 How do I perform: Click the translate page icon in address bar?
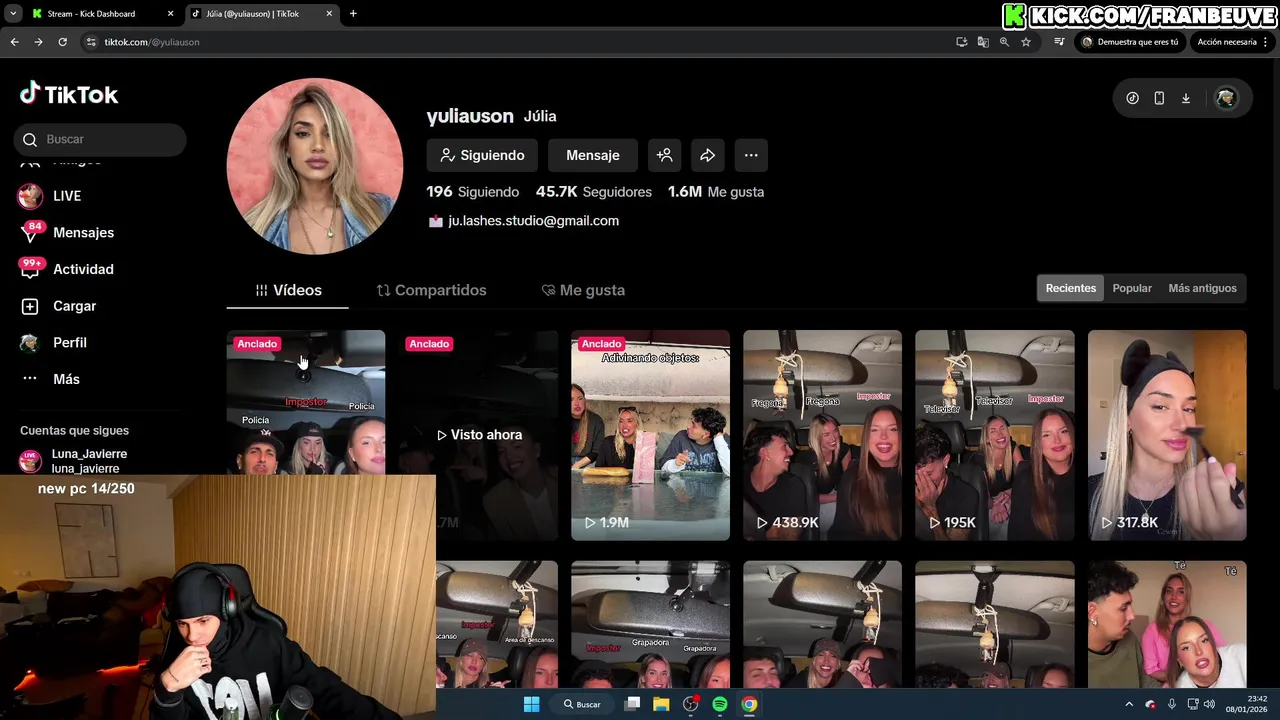click(983, 42)
